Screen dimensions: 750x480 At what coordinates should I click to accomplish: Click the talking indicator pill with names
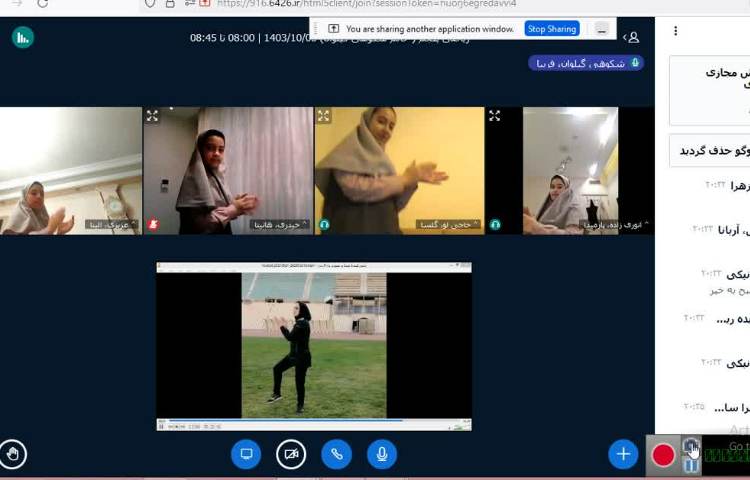pyautogui.click(x=586, y=63)
